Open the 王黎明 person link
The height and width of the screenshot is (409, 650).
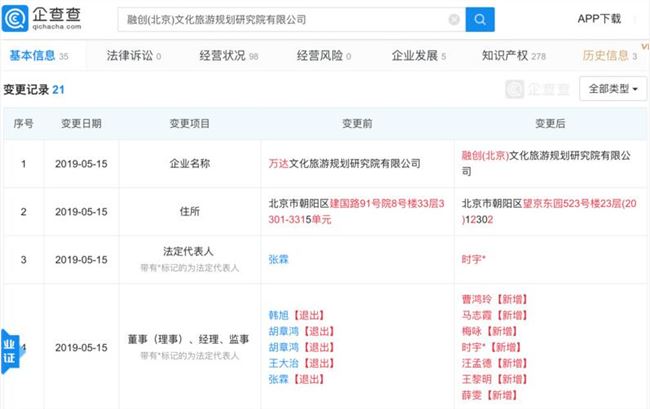pyautogui.click(x=476, y=379)
